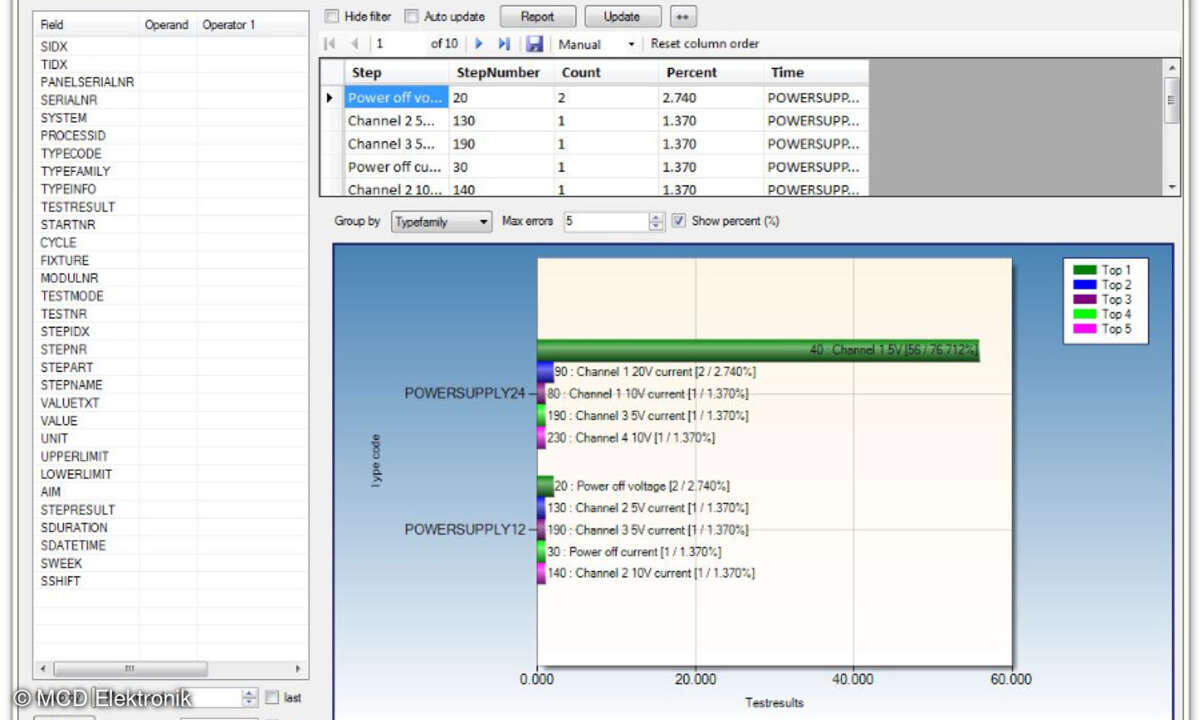The width and height of the screenshot is (1200, 720).
Task: Click the '++' expand button
Action: coord(682,17)
